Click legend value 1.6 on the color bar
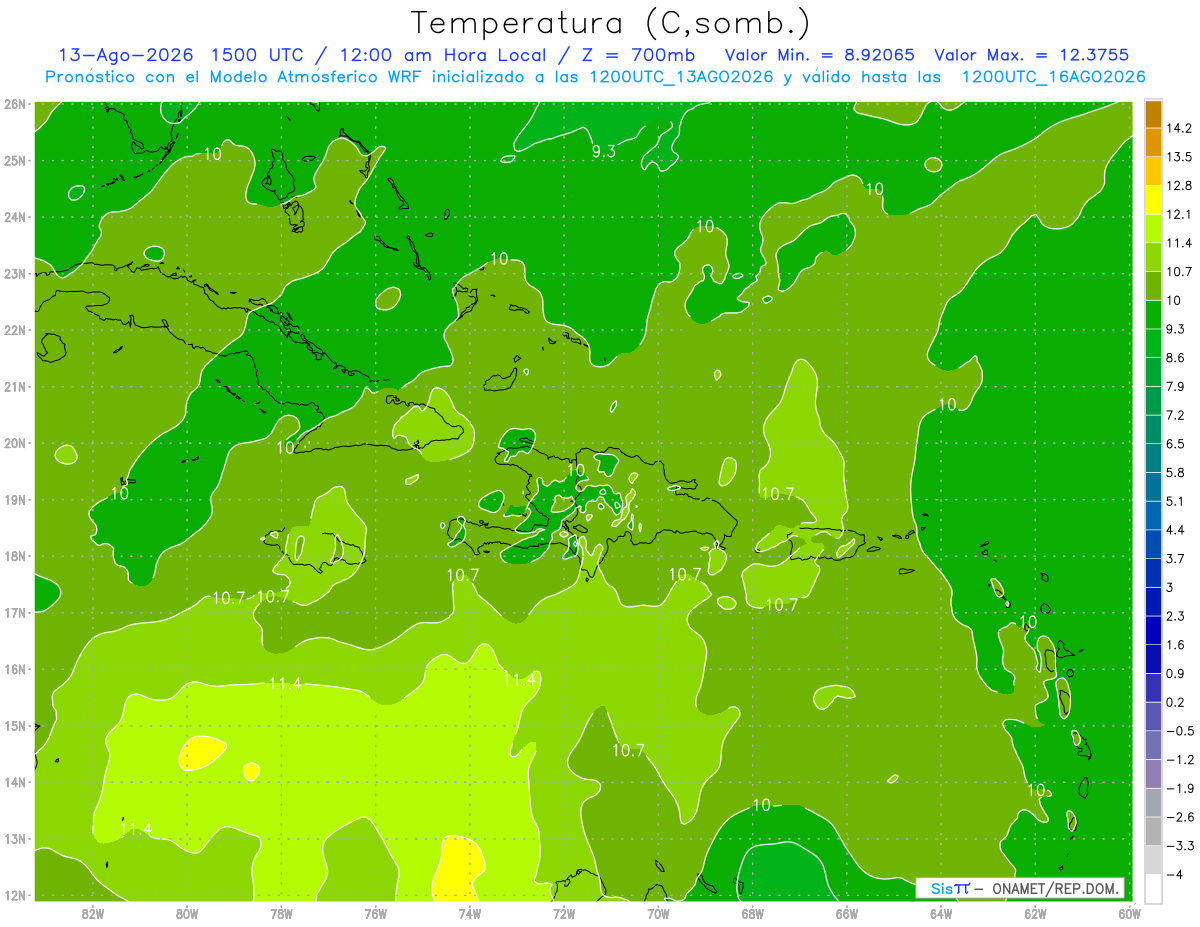The height and width of the screenshot is (927, 1200). pyautogui.click(x=1176, y=645)
